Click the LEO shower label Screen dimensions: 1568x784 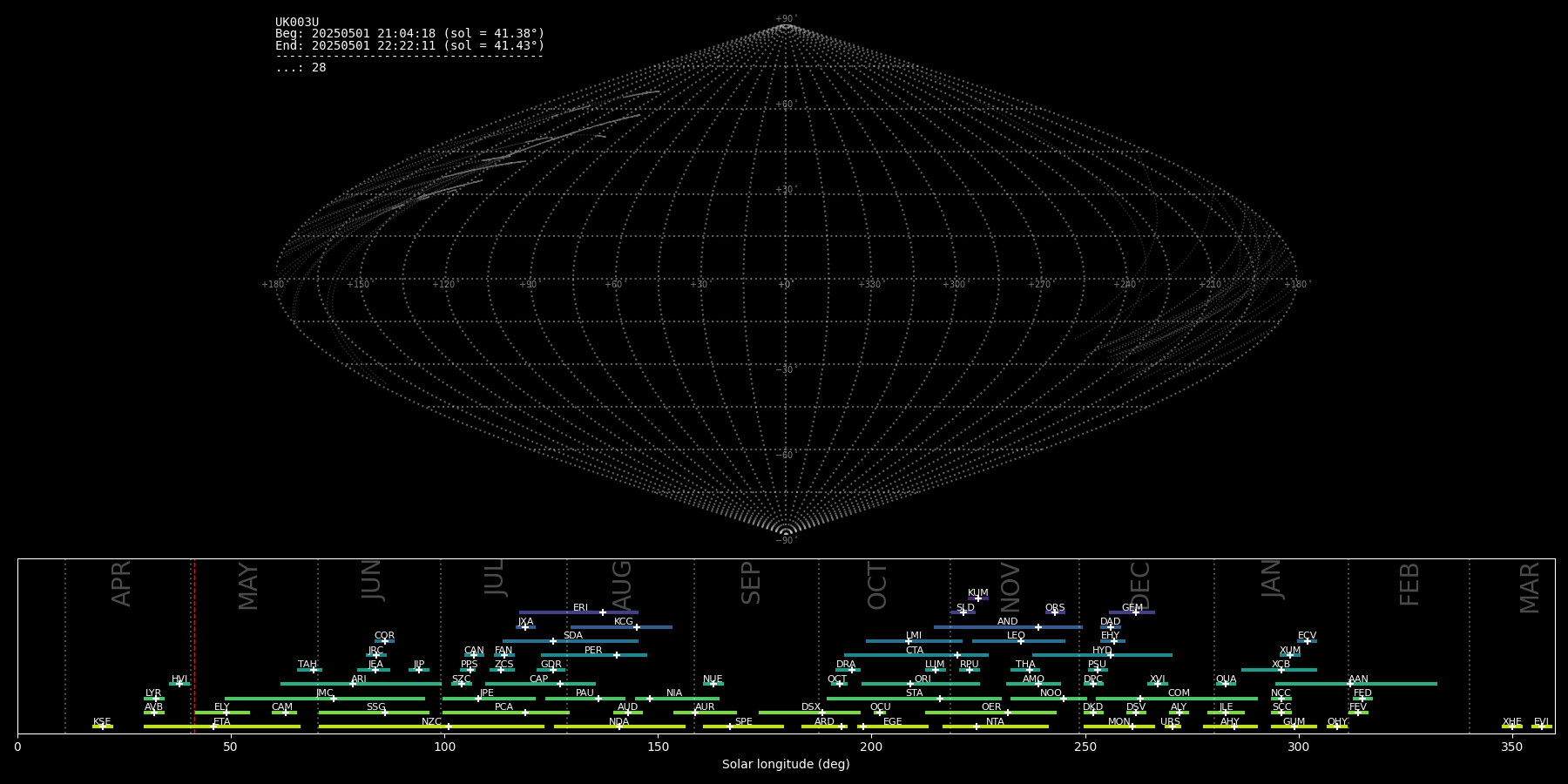tap(1016, 636)
